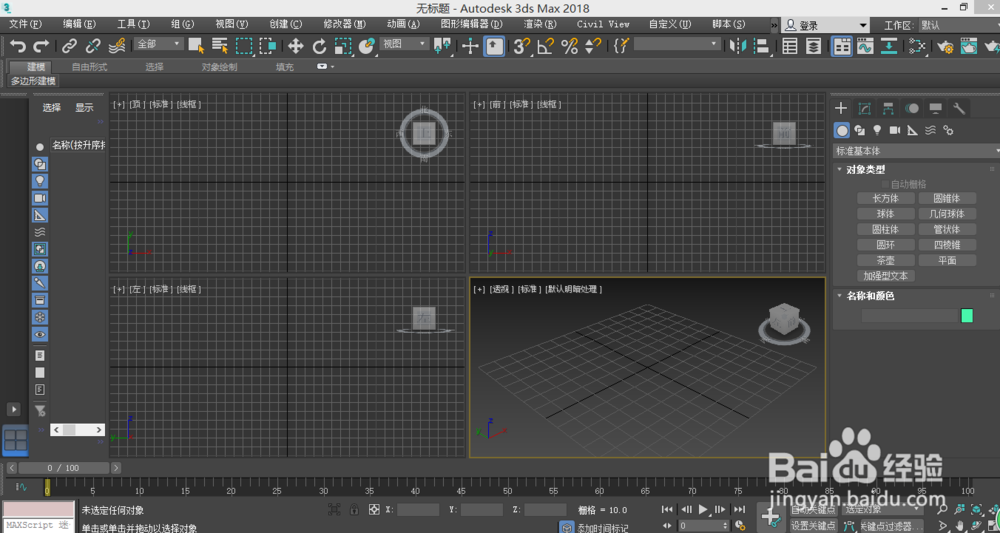
Task: Create a 长方体 box primitive
Action: (x=885, y=198)
